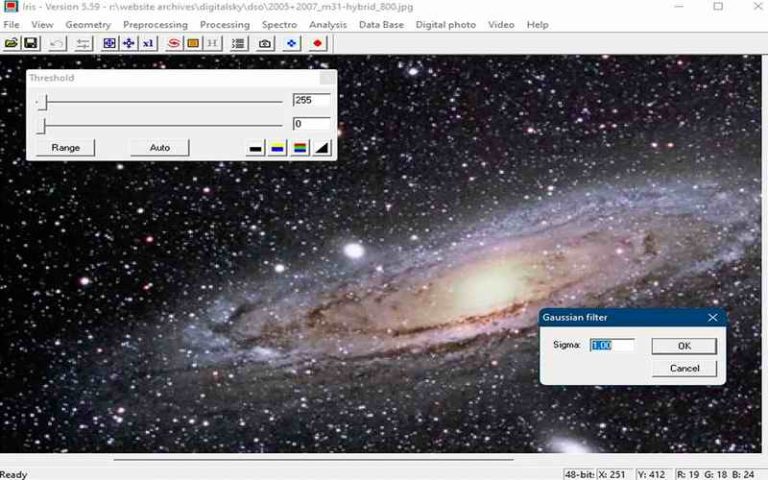Maximize the Iris window
The image size is (768, 480).
click(718, 6)
